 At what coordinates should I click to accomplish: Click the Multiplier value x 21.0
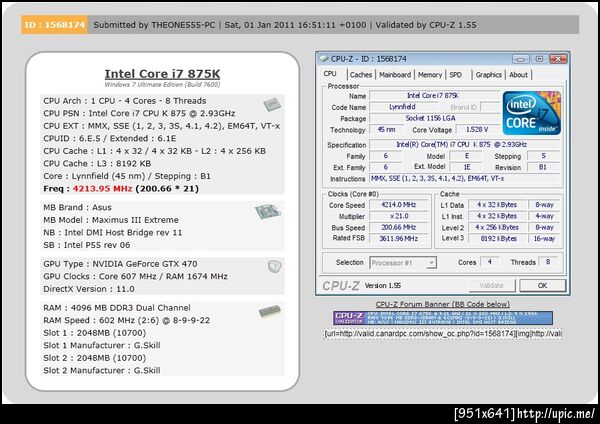coord(399,216)
